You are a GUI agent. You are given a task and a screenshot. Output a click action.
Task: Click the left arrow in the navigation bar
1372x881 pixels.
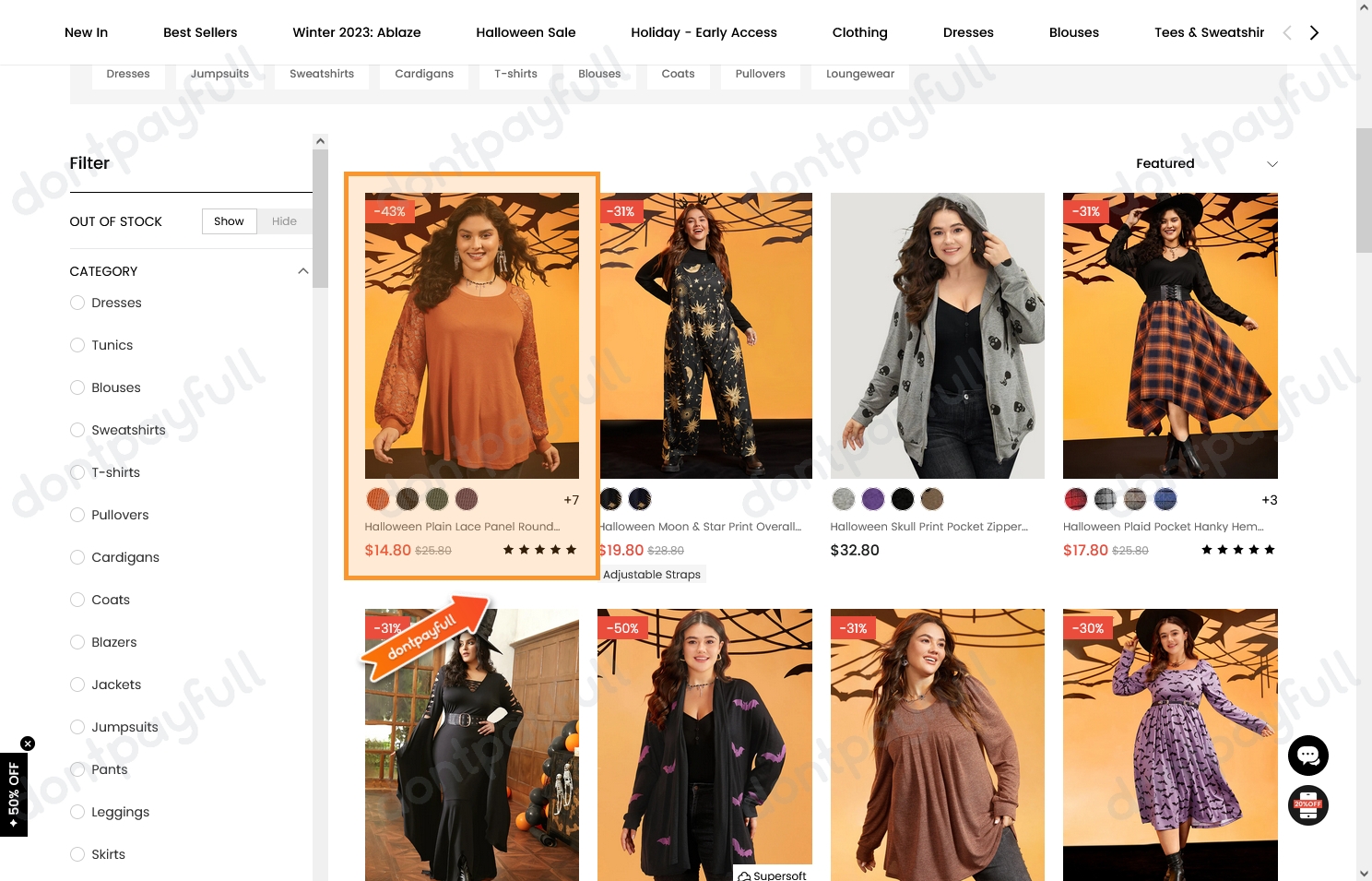[x=1287, y=31]
